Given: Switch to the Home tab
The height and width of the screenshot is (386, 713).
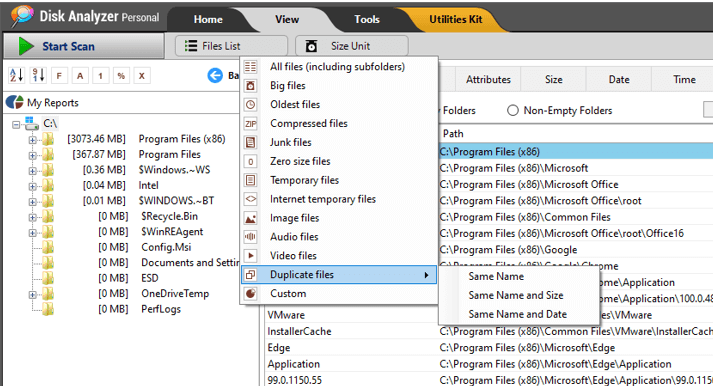Looking at the screenshot, I should 208,20.
